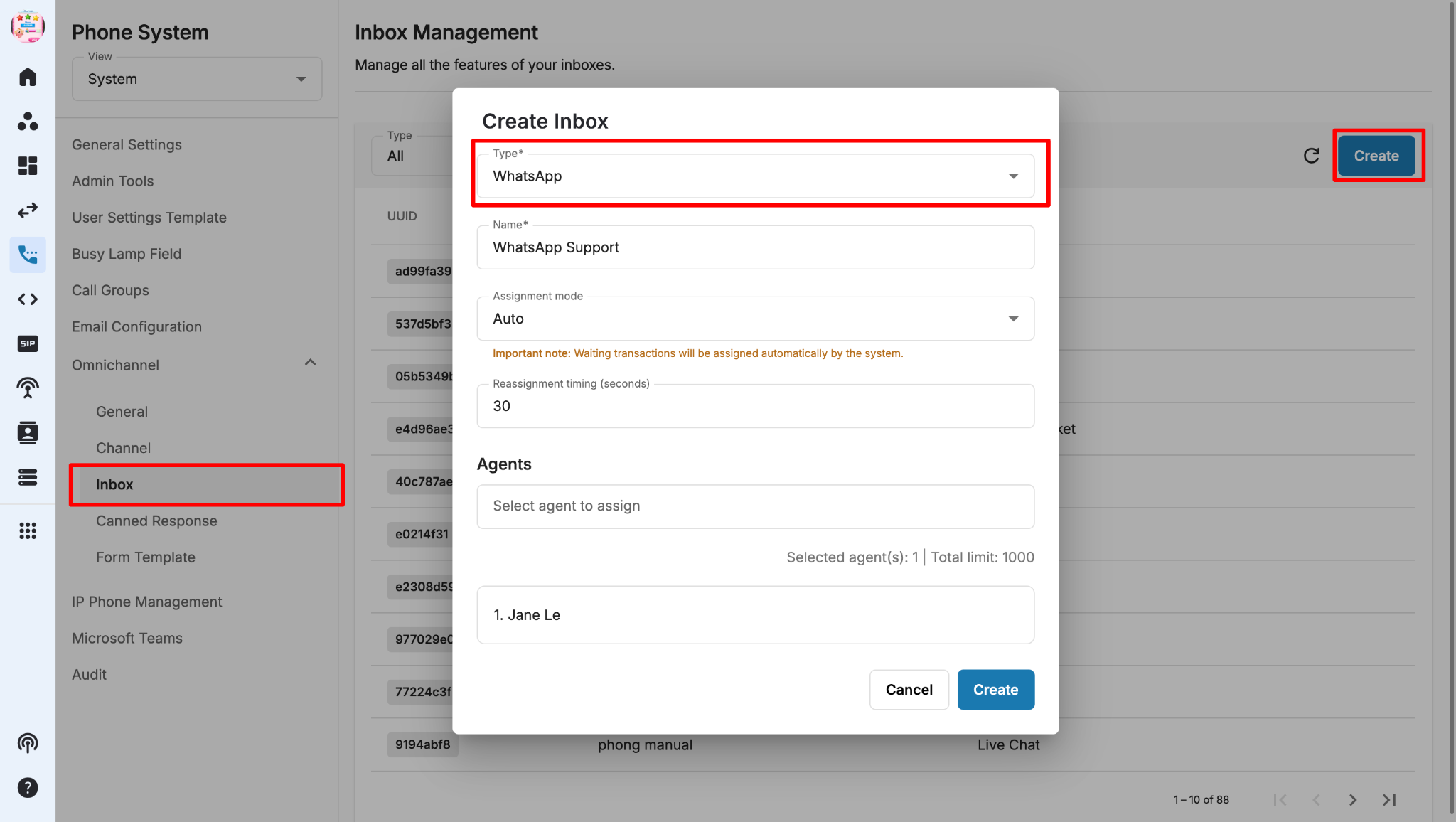Viewport: 1456px width, 822px height.
Task: Jump to last page of inboxes
Action: tap(1389, 800)
